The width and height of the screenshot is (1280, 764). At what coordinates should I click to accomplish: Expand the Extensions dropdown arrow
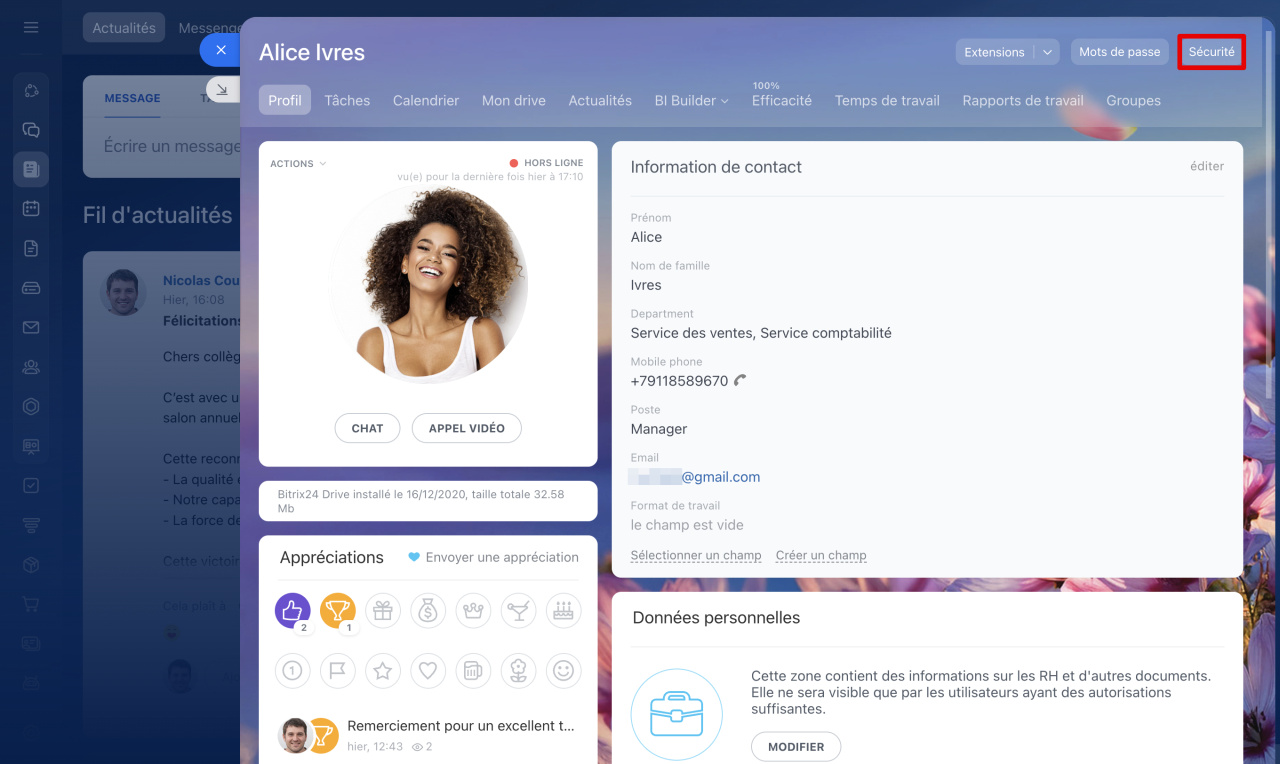1047,52
